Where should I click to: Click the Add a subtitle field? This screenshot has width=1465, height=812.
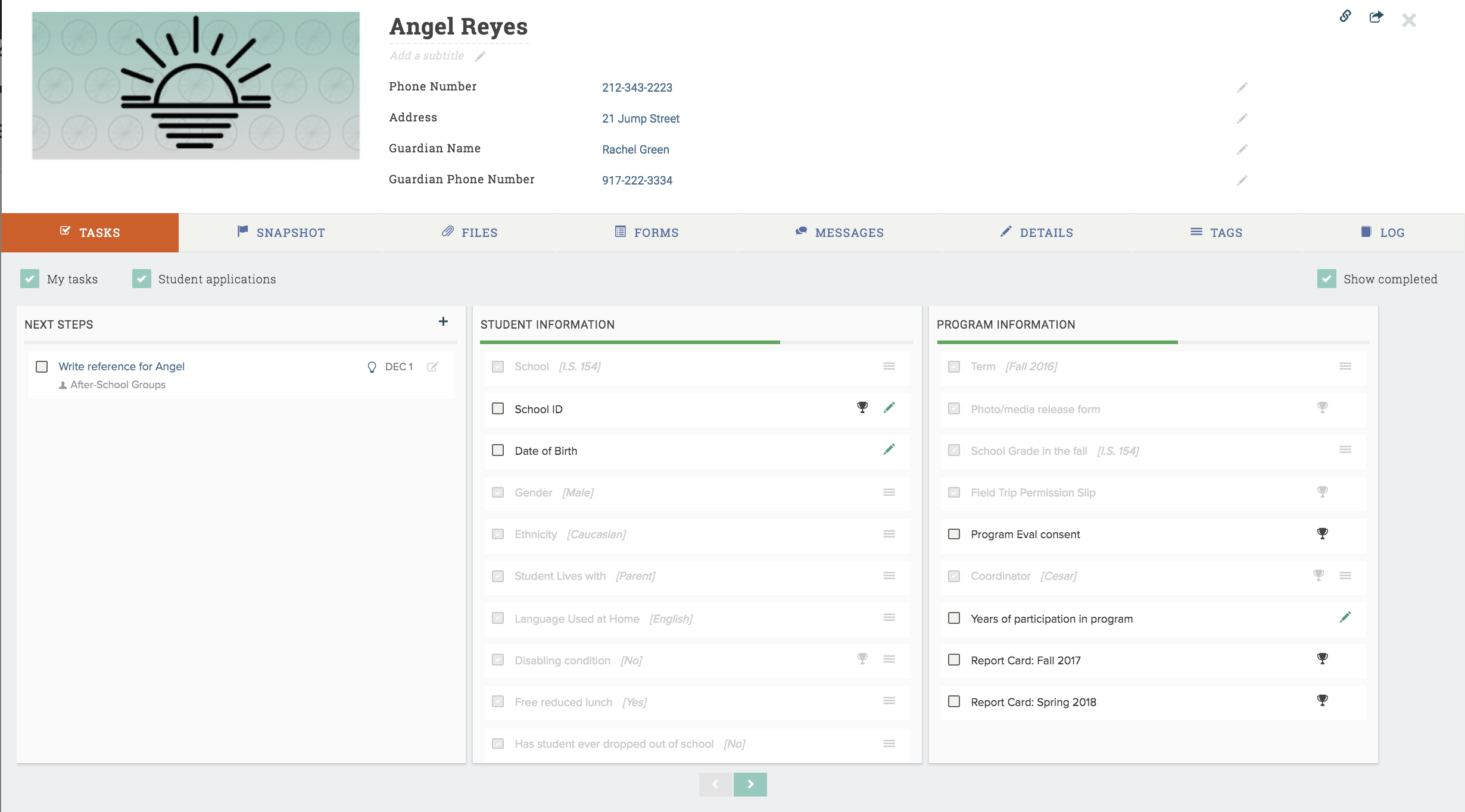tap(426, 56)
